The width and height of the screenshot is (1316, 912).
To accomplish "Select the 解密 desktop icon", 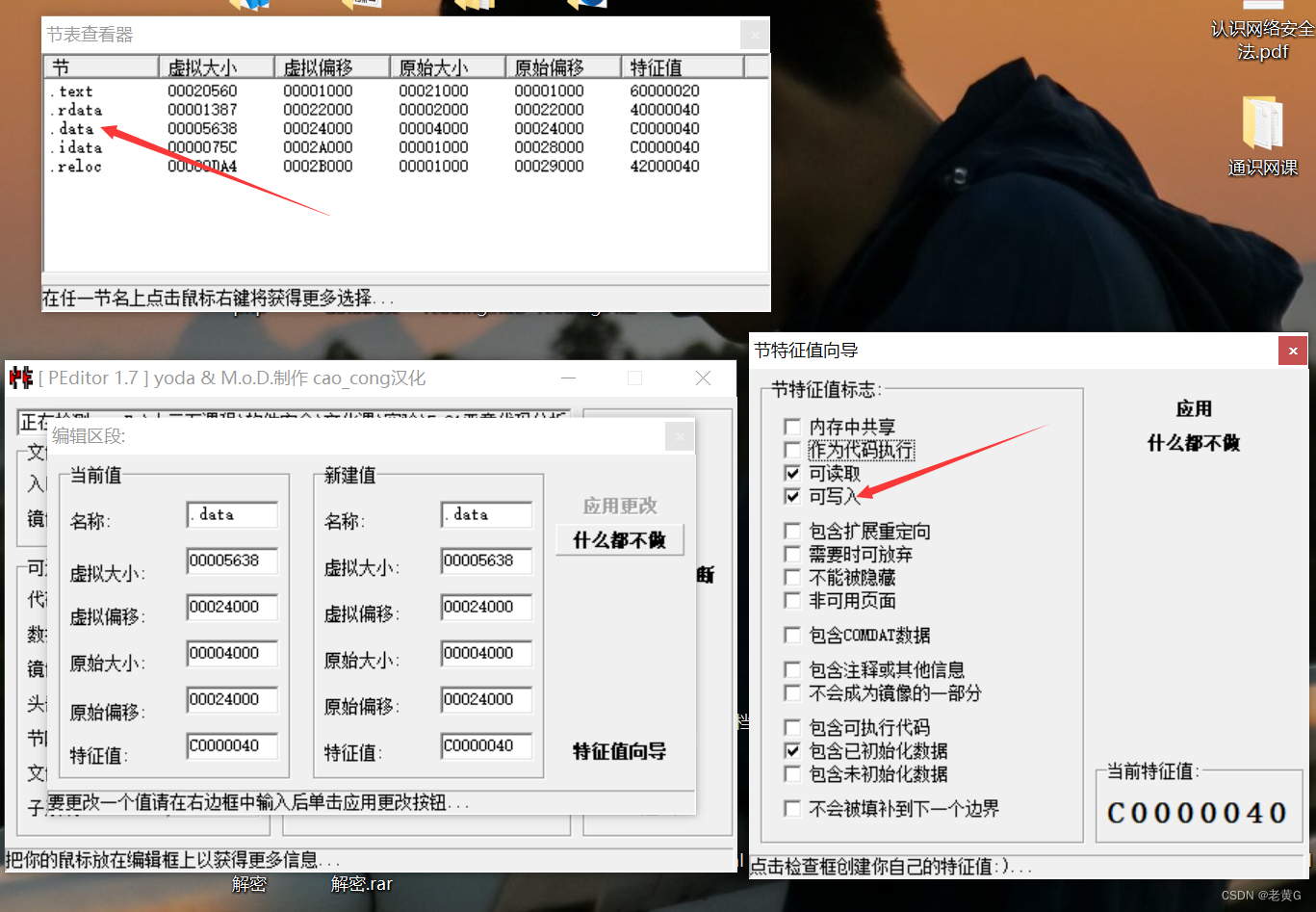I will click(x=249, y=883).
